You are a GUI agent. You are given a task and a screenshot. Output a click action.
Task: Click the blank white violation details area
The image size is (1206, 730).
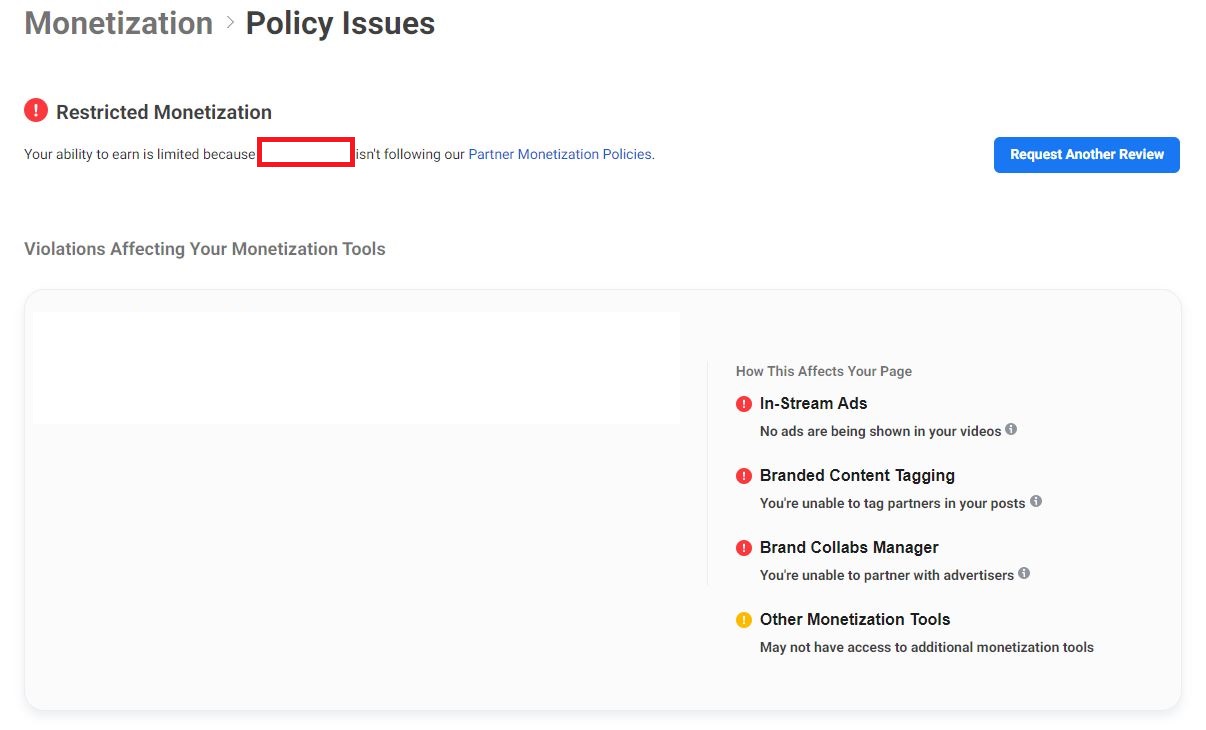(x=356, y=368)
